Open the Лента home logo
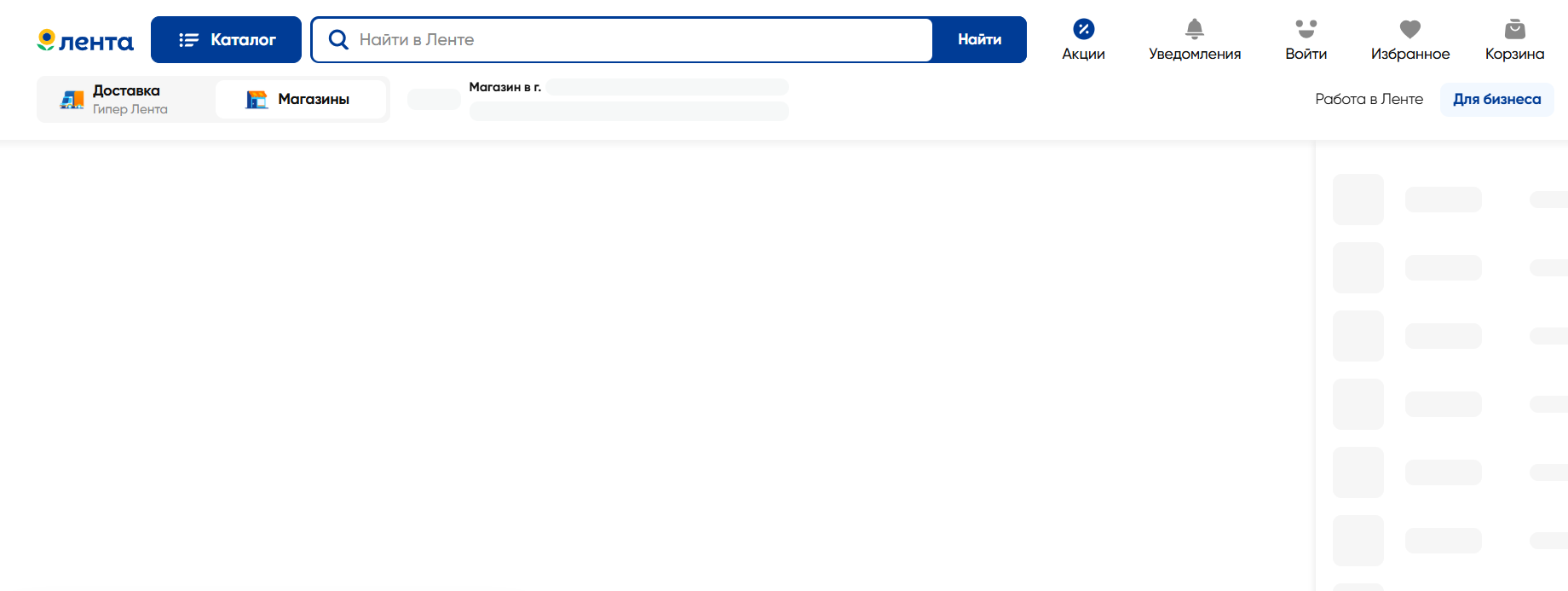 pos(85,40)
